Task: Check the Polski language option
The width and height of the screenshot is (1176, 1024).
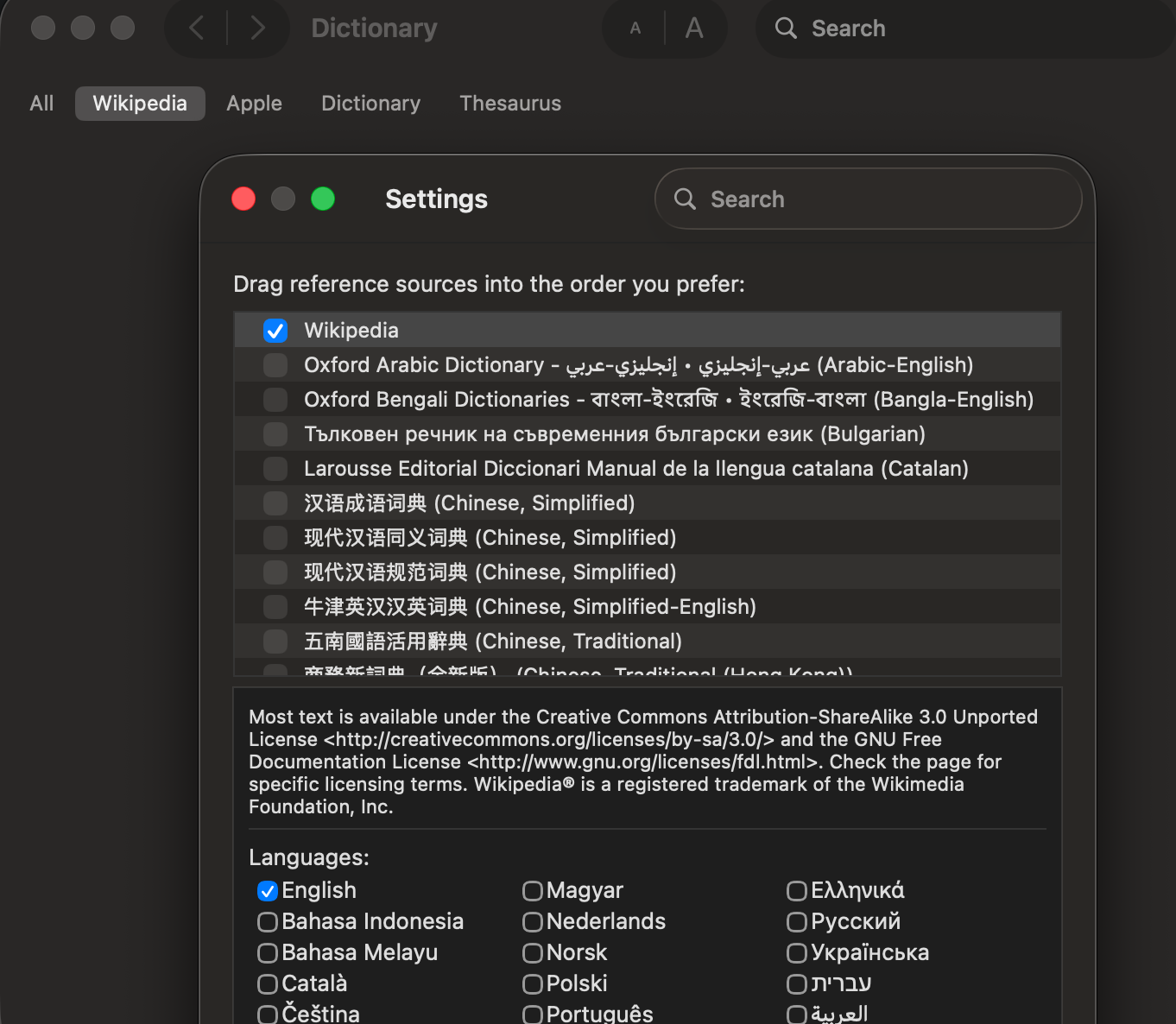Action: coord(533,984)
